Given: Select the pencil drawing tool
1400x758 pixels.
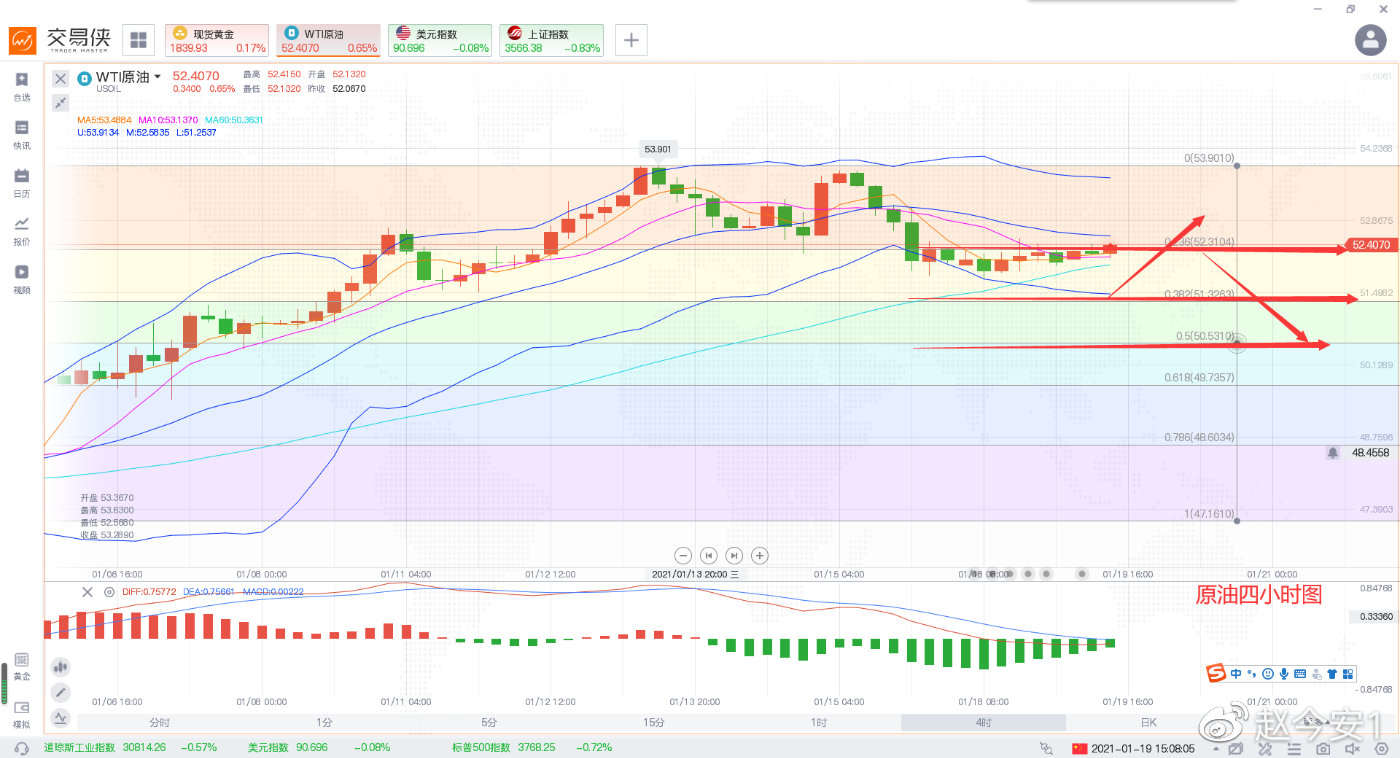Looking at the screenshot, I should point(60,692).
